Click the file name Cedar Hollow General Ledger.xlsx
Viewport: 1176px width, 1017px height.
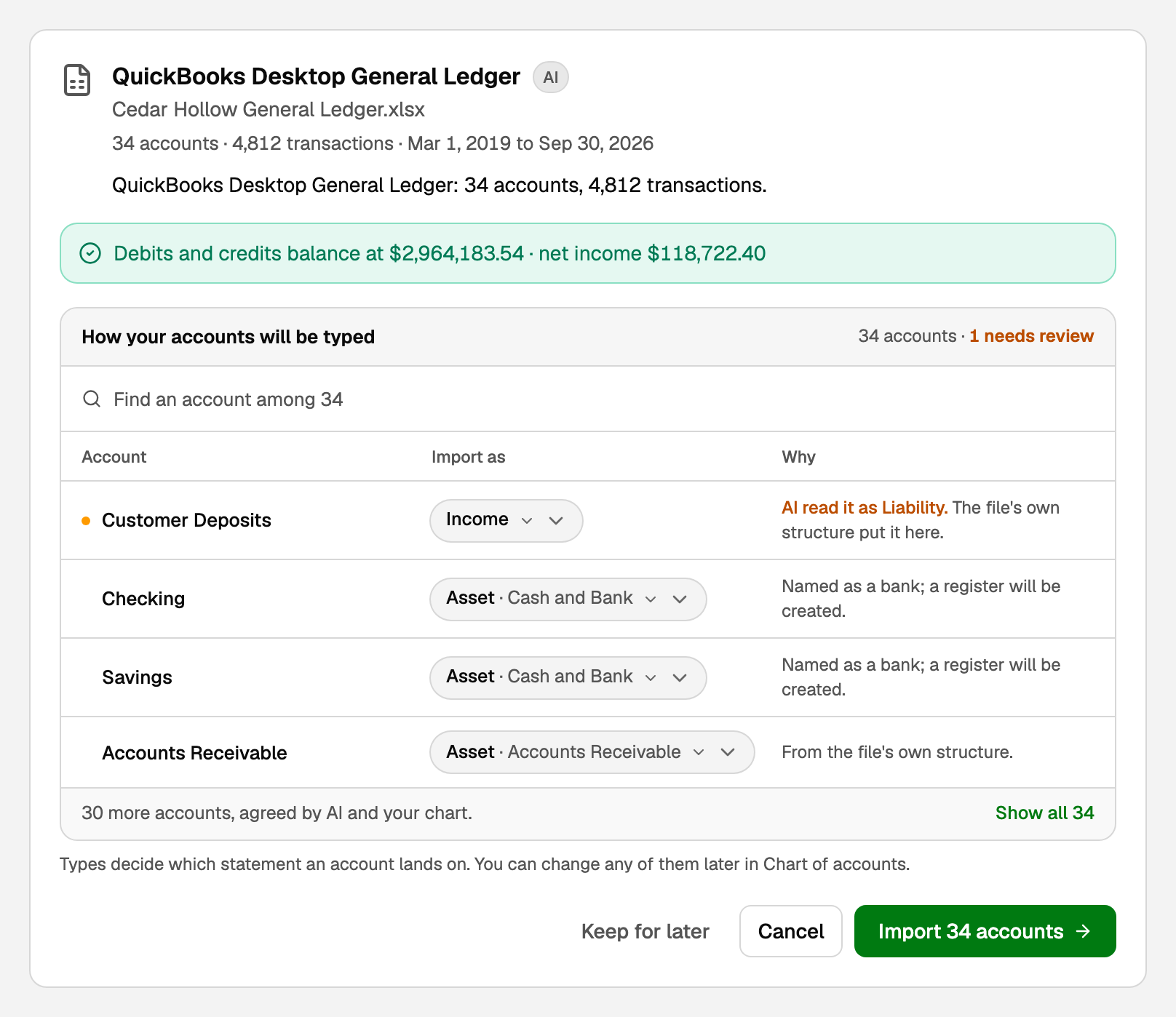point(269,110)
